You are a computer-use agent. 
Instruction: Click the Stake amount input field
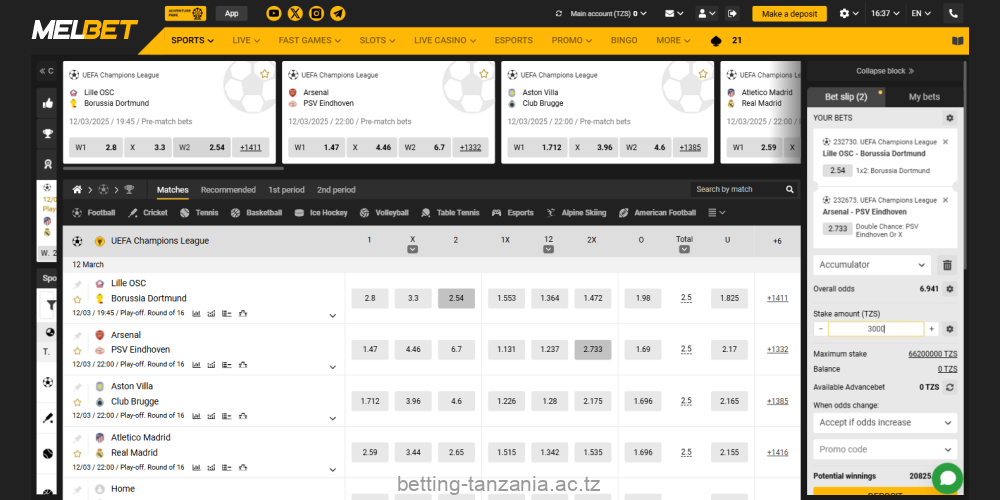coord(876,329)
